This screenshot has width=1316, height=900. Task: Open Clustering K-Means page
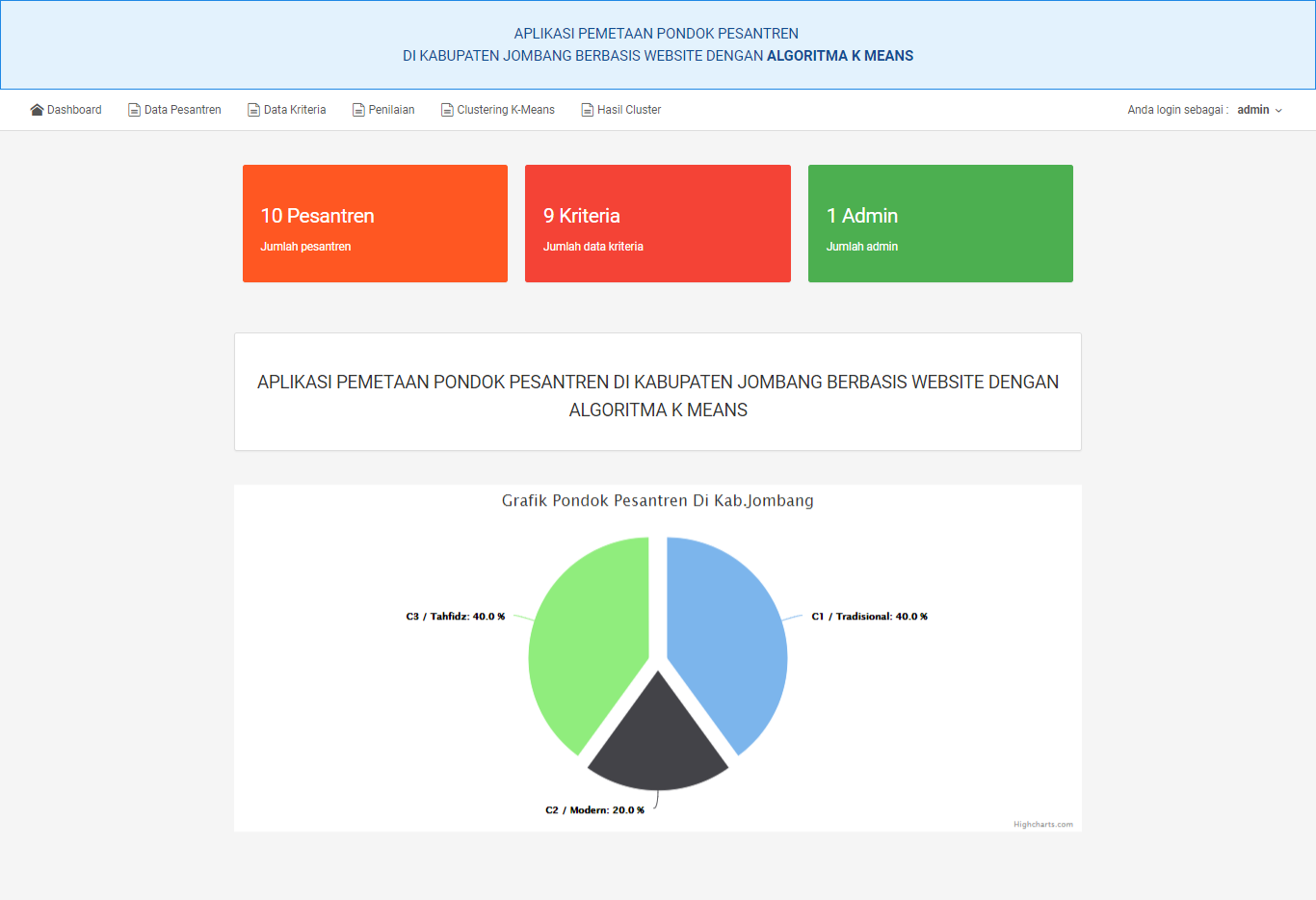coord(498,110)
